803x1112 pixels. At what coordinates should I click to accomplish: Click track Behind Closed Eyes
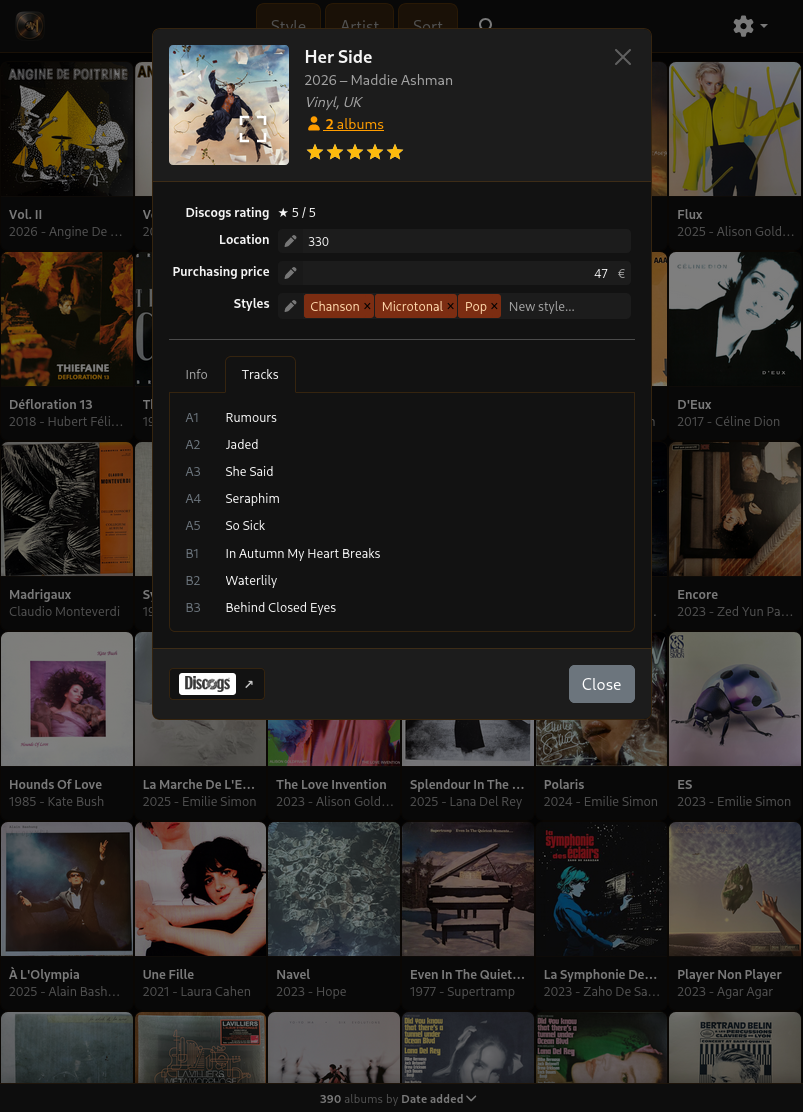click(281, 607)
